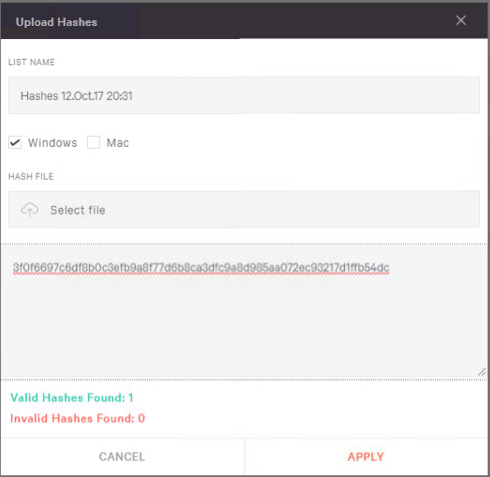
Task: Close the Upload Hashes dialog
Action: (461, 20)
